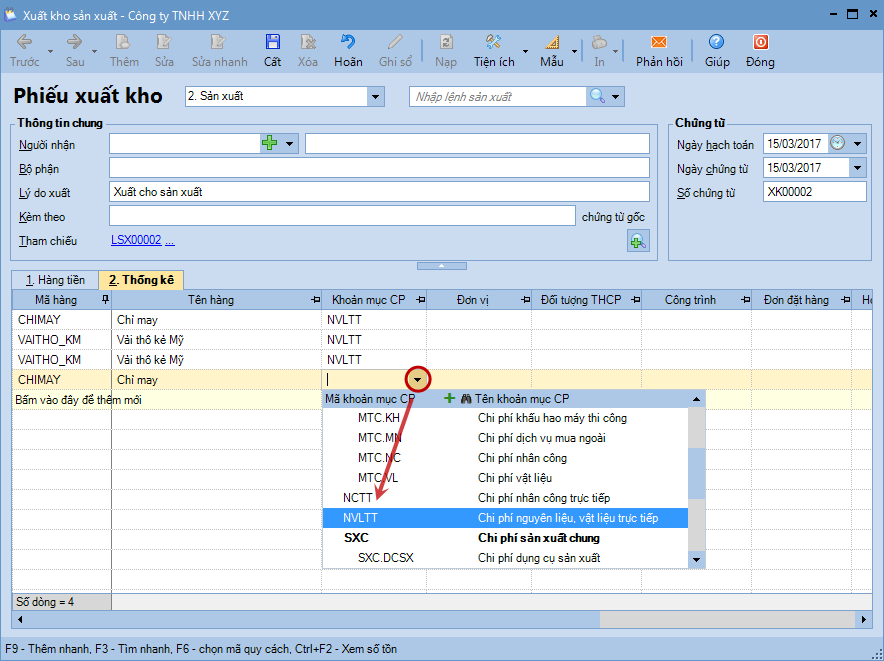Viewport: 884px width, 661px height.
Task: Click the Lý do xuất text field
Action: click(x=379, y=192)
